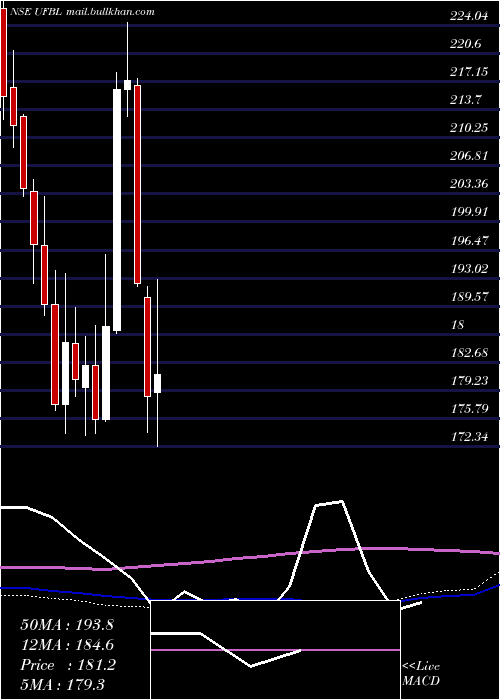The width and height of the screenshot is (500, 700).
Task: Click the tallest white candlestick body
Action: (x=117, y=210)
